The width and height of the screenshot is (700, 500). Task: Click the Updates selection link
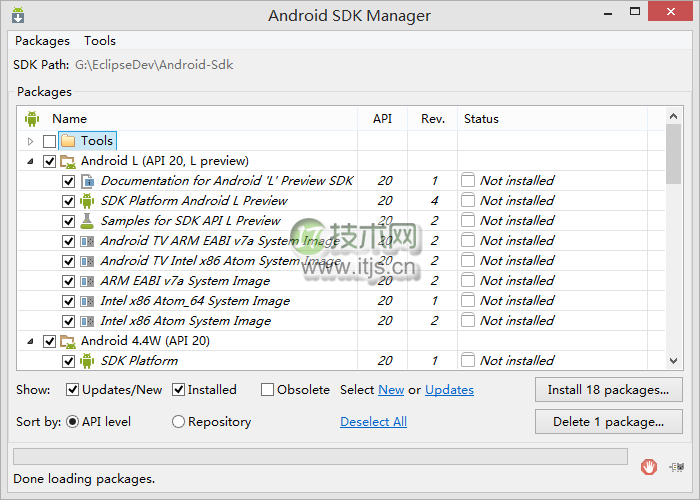click(x=449, y=390)
